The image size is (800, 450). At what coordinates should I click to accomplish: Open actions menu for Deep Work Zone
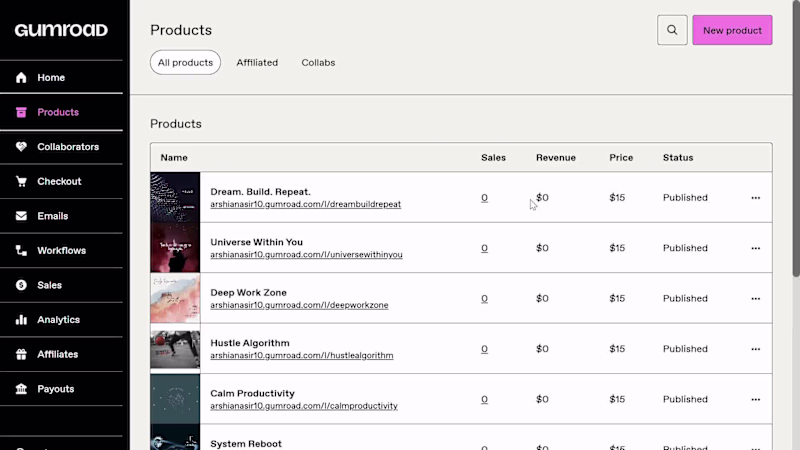point(756,299)
